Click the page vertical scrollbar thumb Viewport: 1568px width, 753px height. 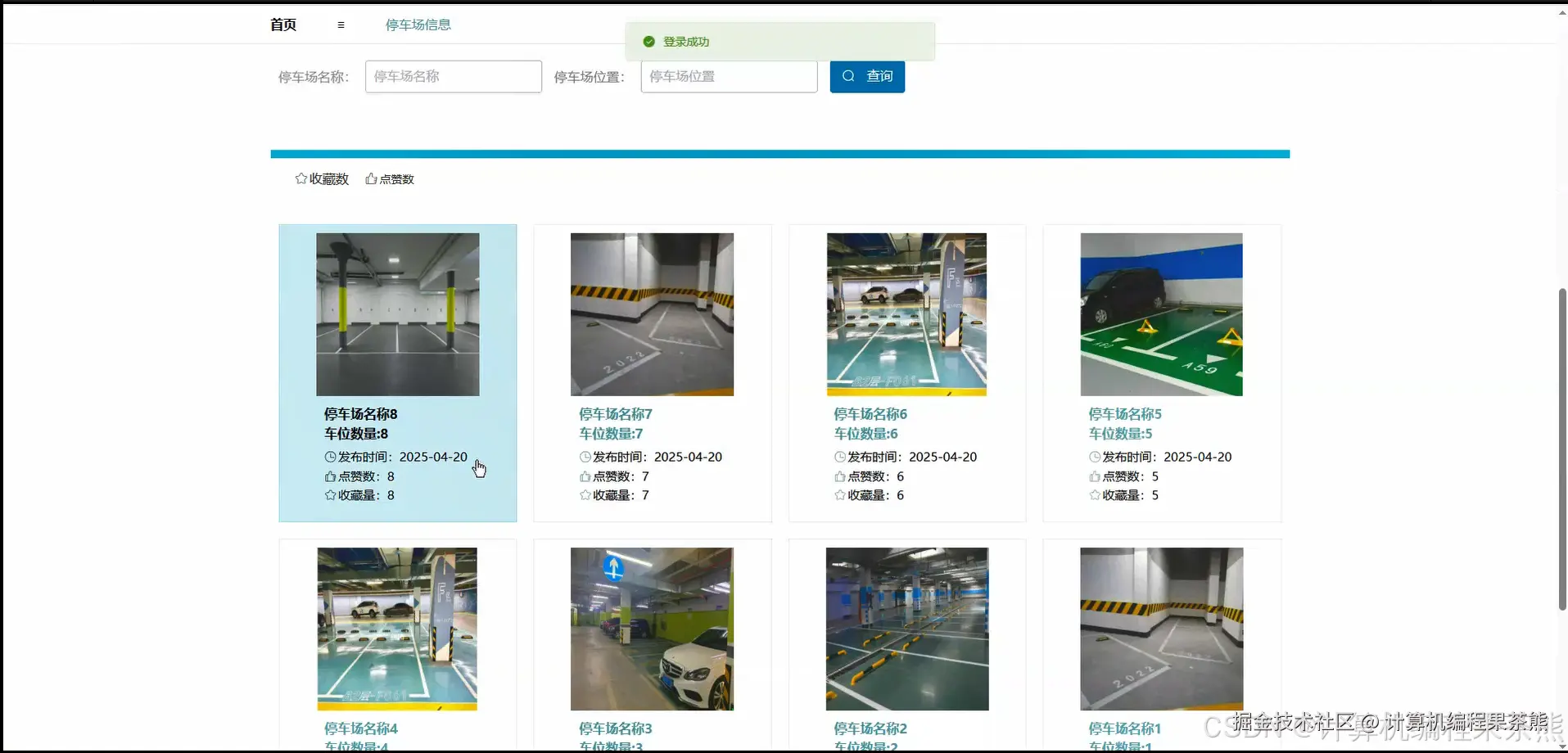tap(1562, 449)
